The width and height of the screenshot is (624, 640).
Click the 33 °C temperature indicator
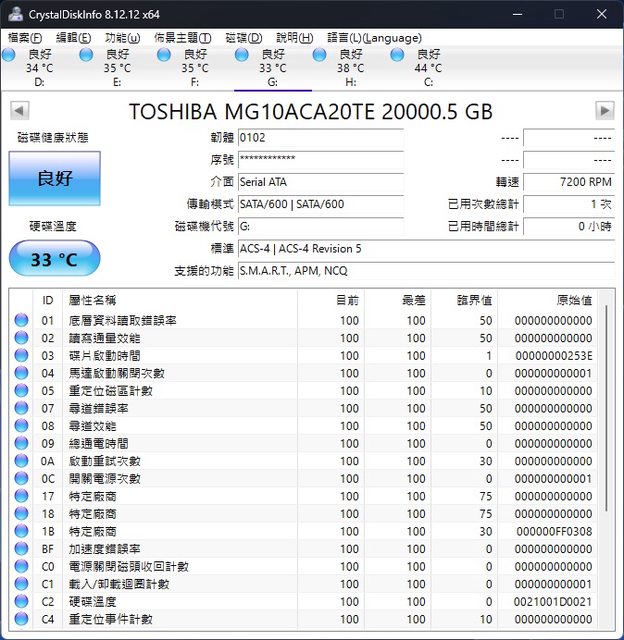pyautogui.click(x=55, y=260)
